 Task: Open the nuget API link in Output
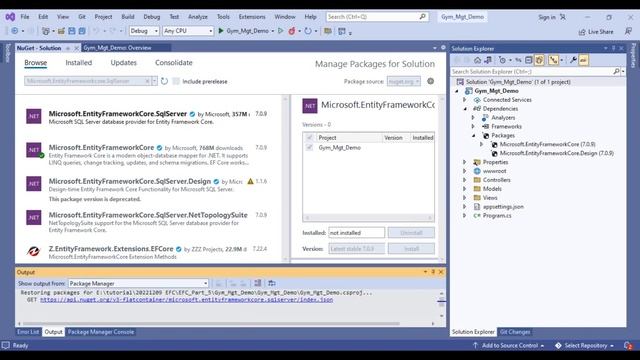click(187, 300)
